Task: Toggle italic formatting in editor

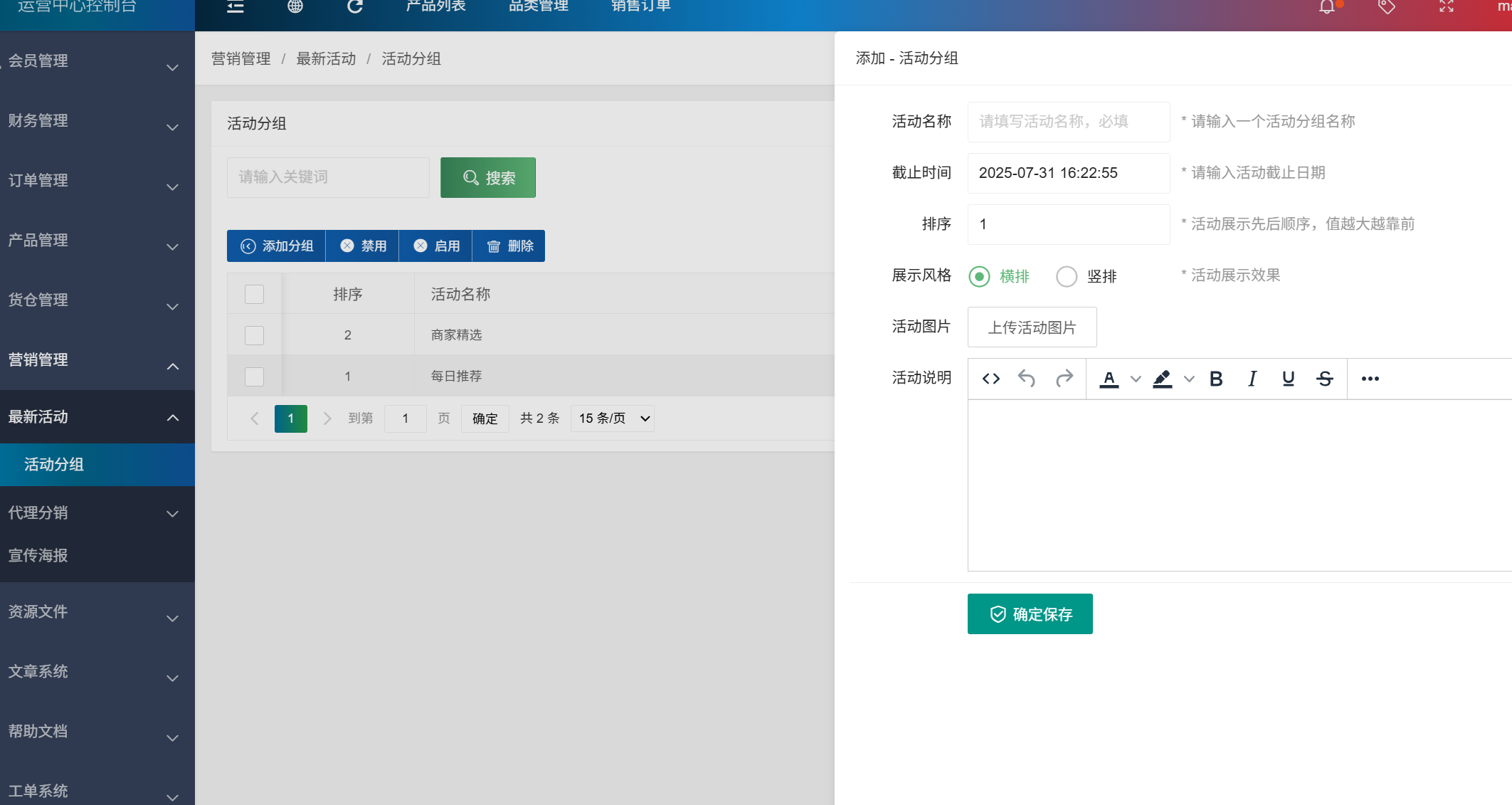Action: click(x=1252, y=379)
